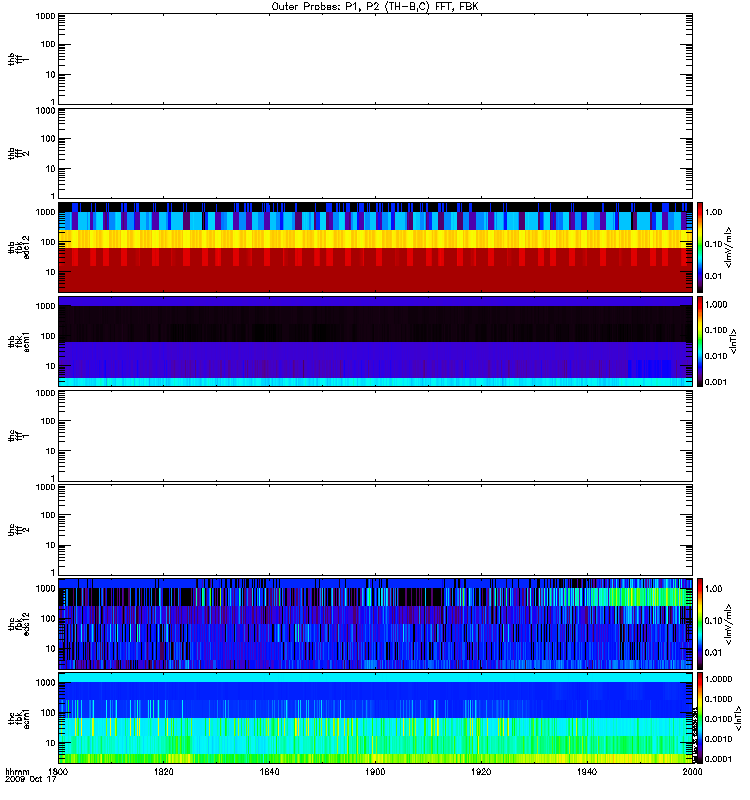This screenshot has width=750, height=800.
Task: Click the "1.00" tick of thb edc12 color bar
Action: 714,212
